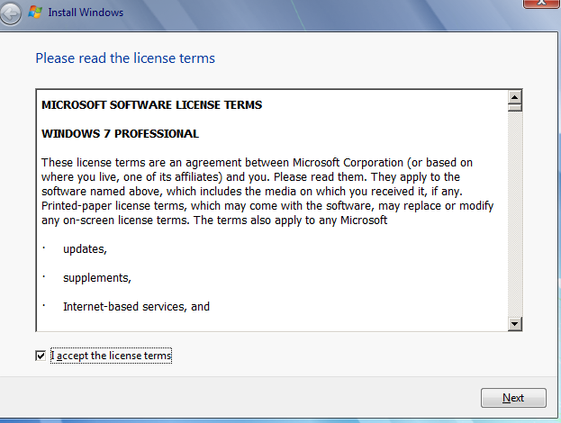Click the scroll down arrow of license text
The width and height of the screenshot is (561, 423).
point(515,324)
